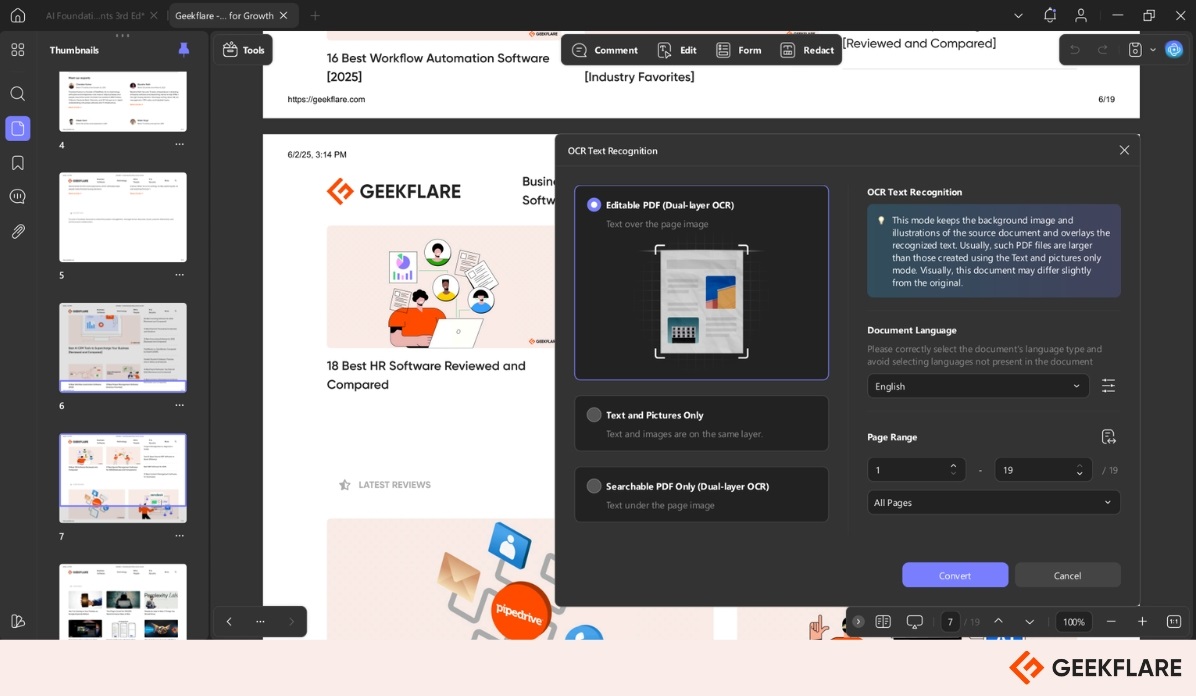
Task: Open All Pages dropdown
Action: click(993, 502)
